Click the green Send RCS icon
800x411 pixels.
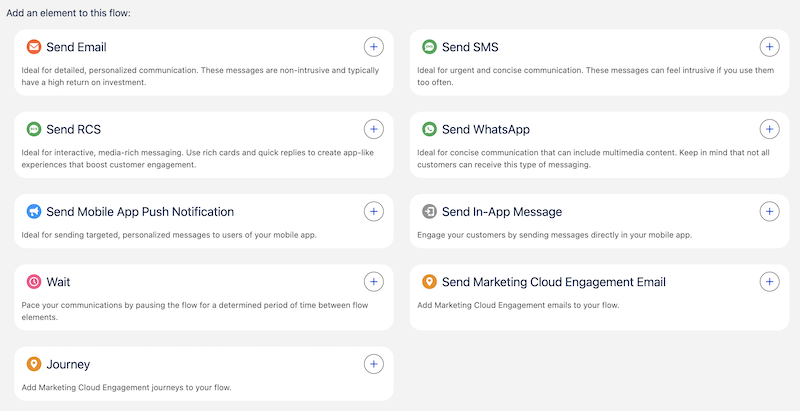tap(34, 130)
